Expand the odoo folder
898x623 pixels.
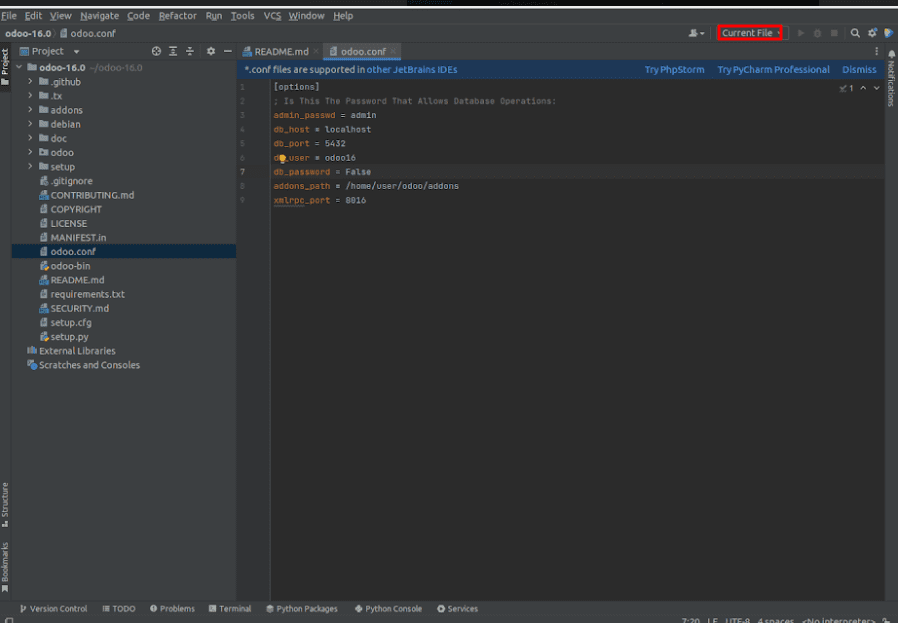point(30,152)
